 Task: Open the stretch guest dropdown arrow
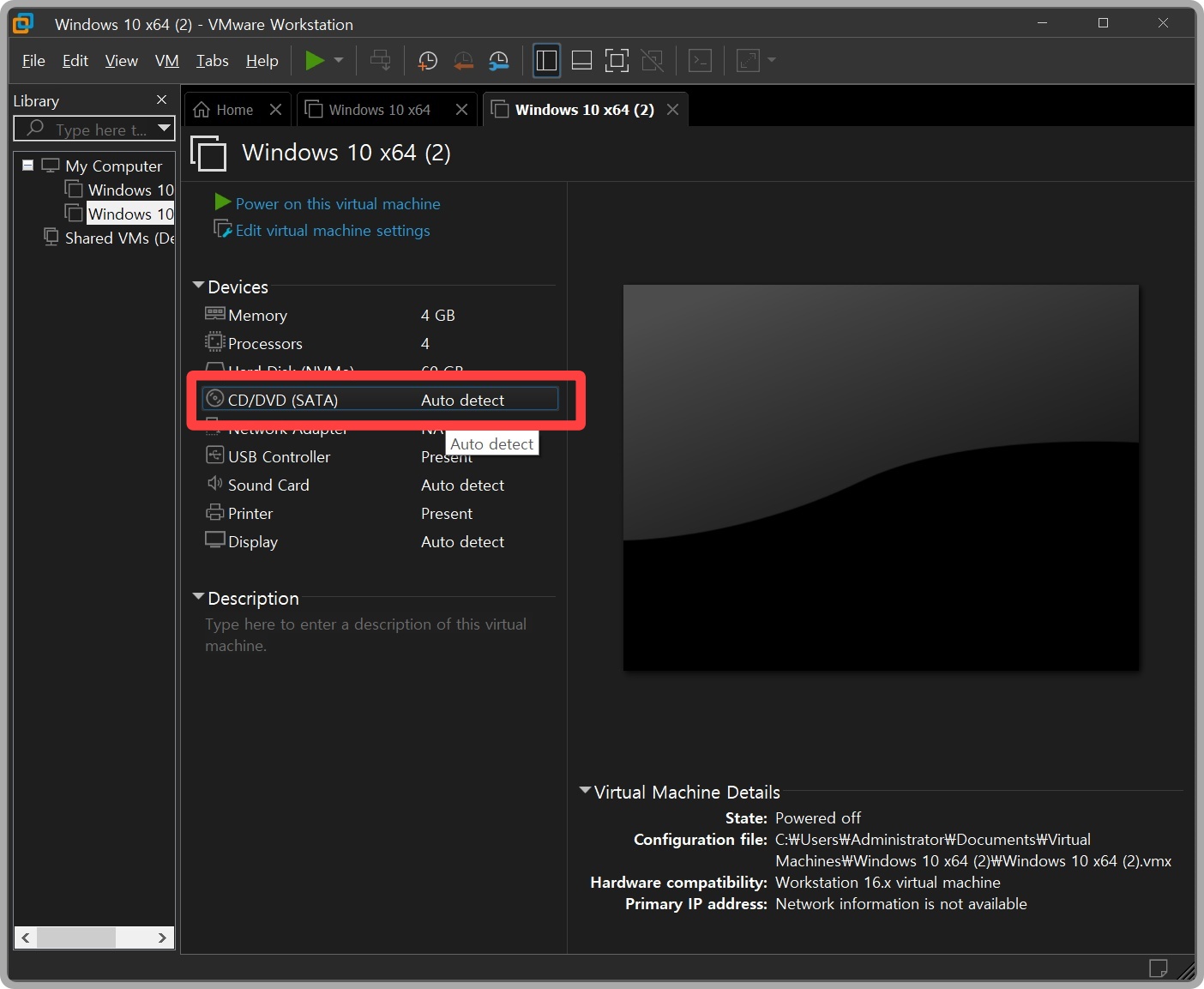772,60
